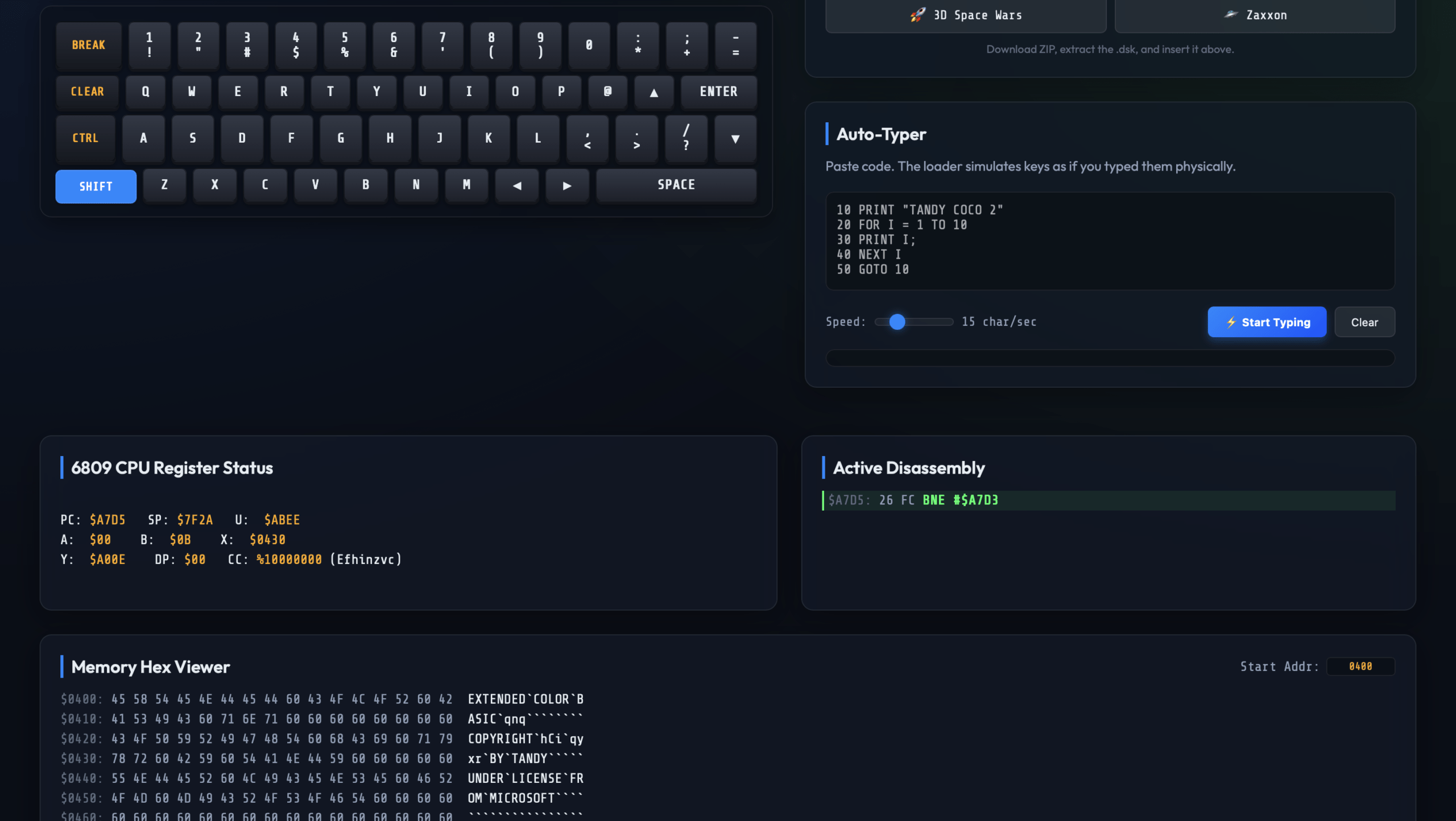Click the CLEAR key on the keyboard

(x=88, y=92)
